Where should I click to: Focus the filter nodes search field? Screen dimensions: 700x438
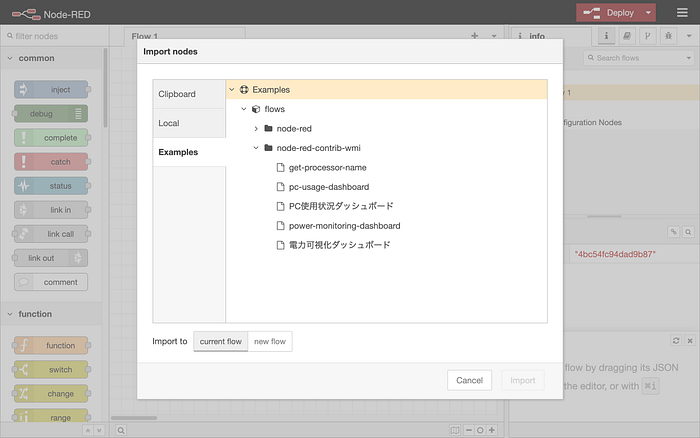pos(54,36)
